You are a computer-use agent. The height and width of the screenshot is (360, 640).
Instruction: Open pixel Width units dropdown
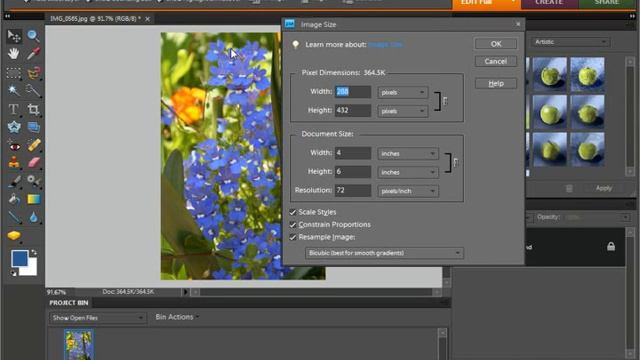coord(402,92)
